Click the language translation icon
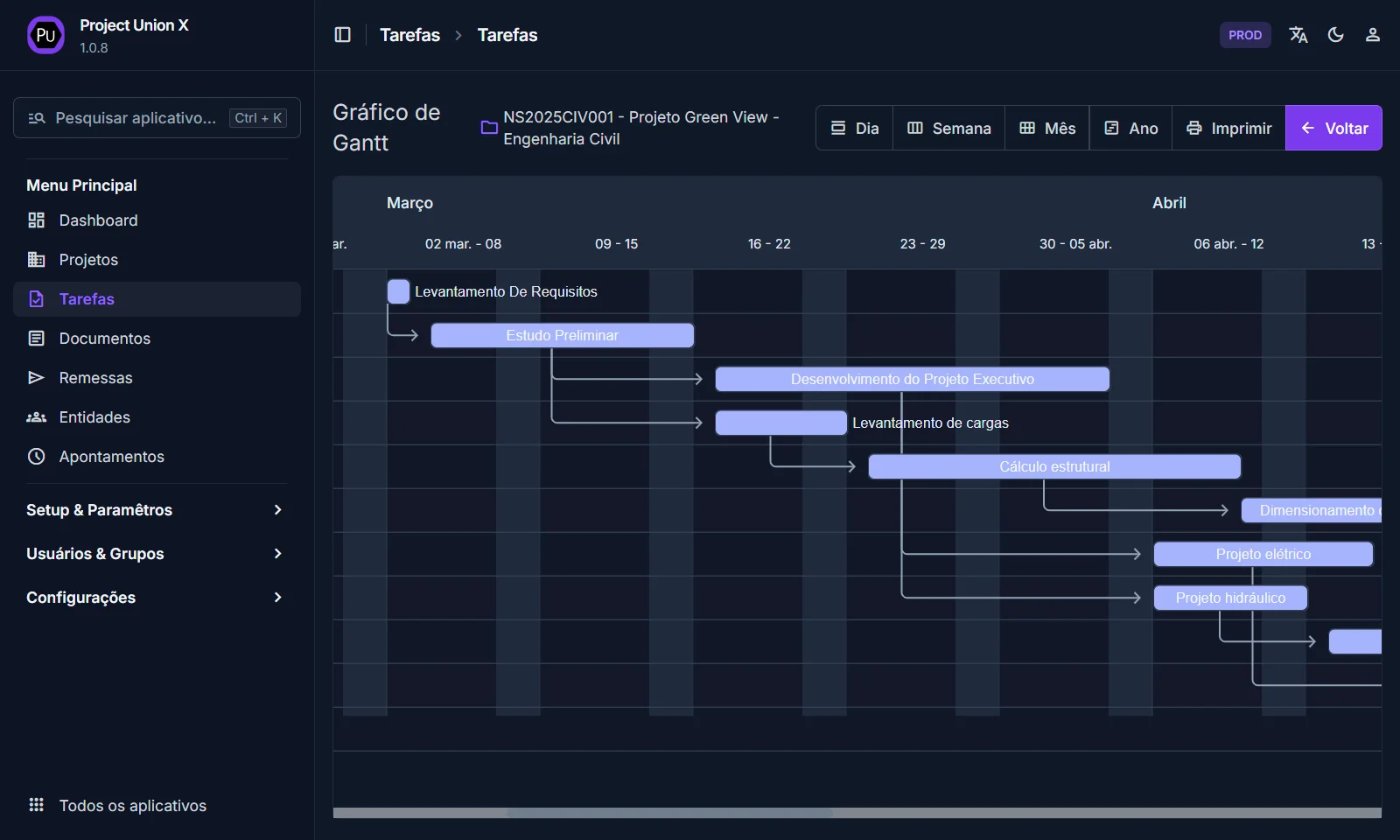Image resolution: width=1400 pixels, height=840 pixels. [1298, 35]
